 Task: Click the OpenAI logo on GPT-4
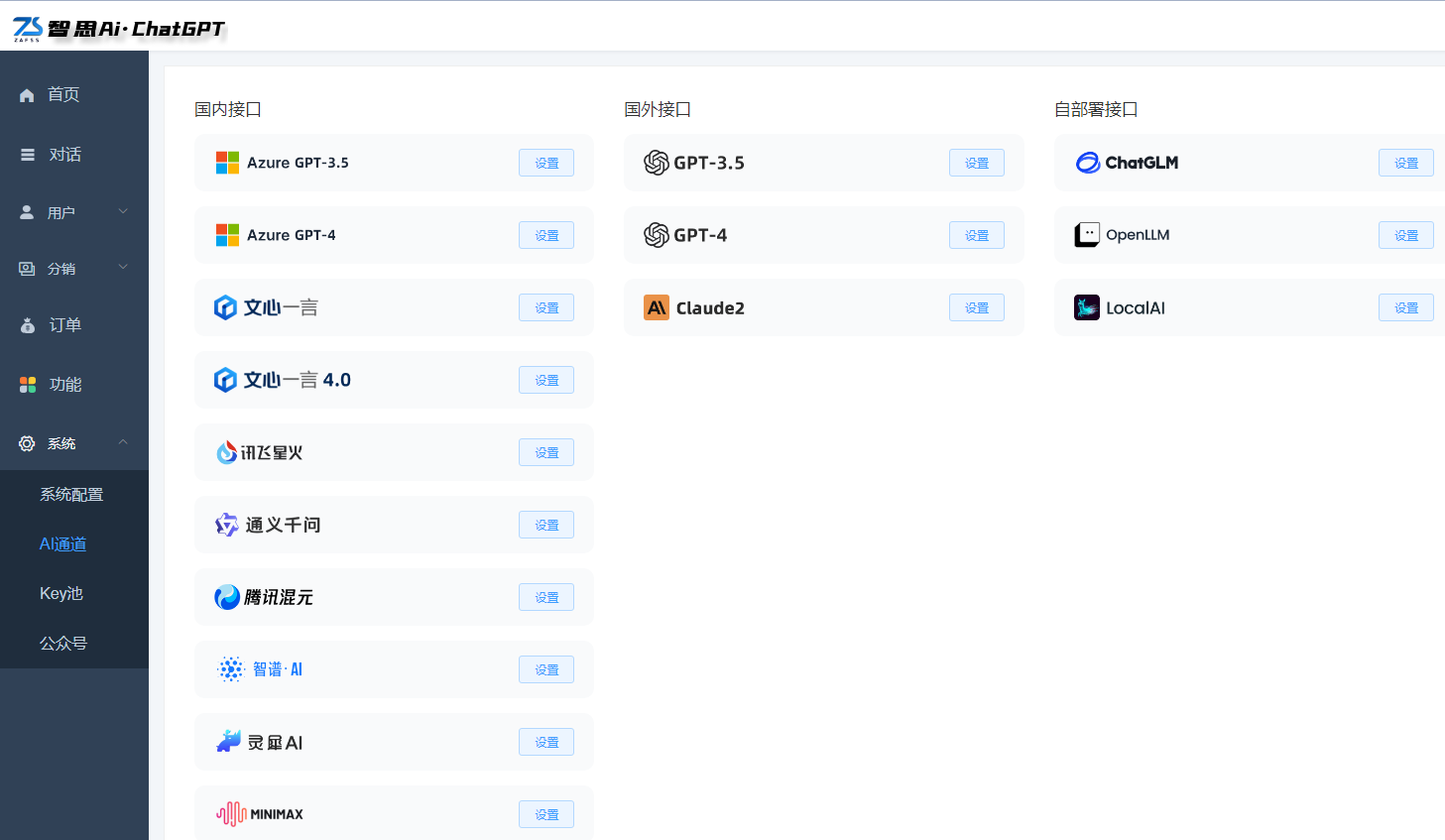(656, 235)
